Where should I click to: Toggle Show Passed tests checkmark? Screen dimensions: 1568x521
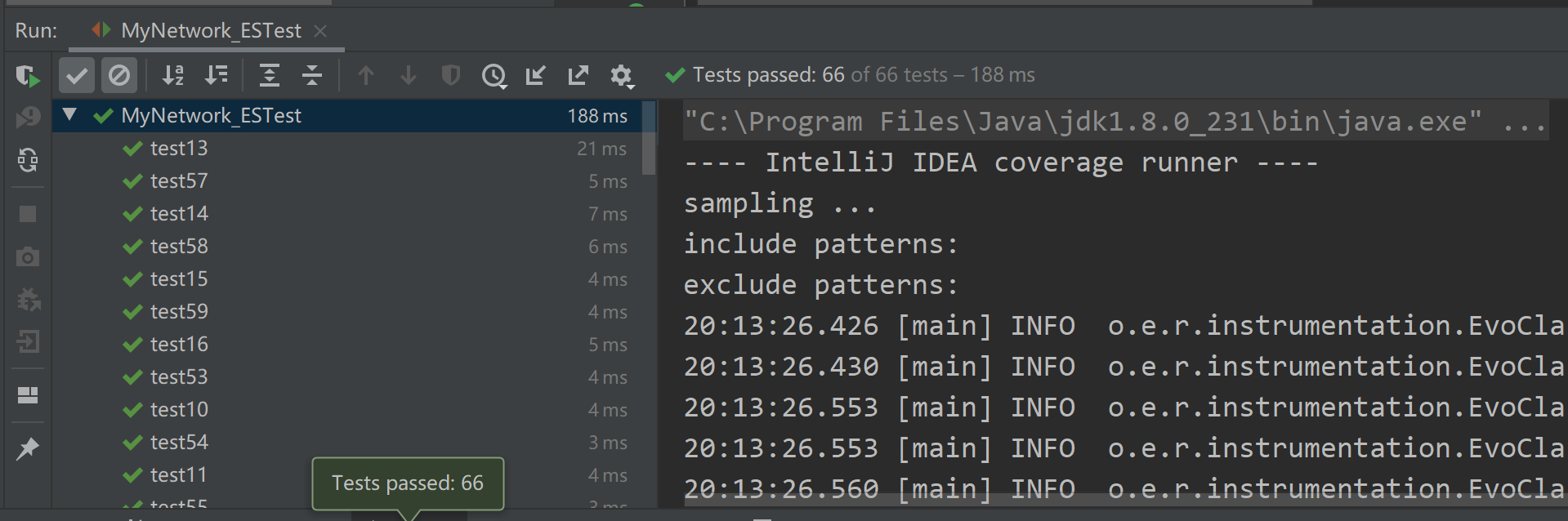pyautogui.click(x=77, y=76)
